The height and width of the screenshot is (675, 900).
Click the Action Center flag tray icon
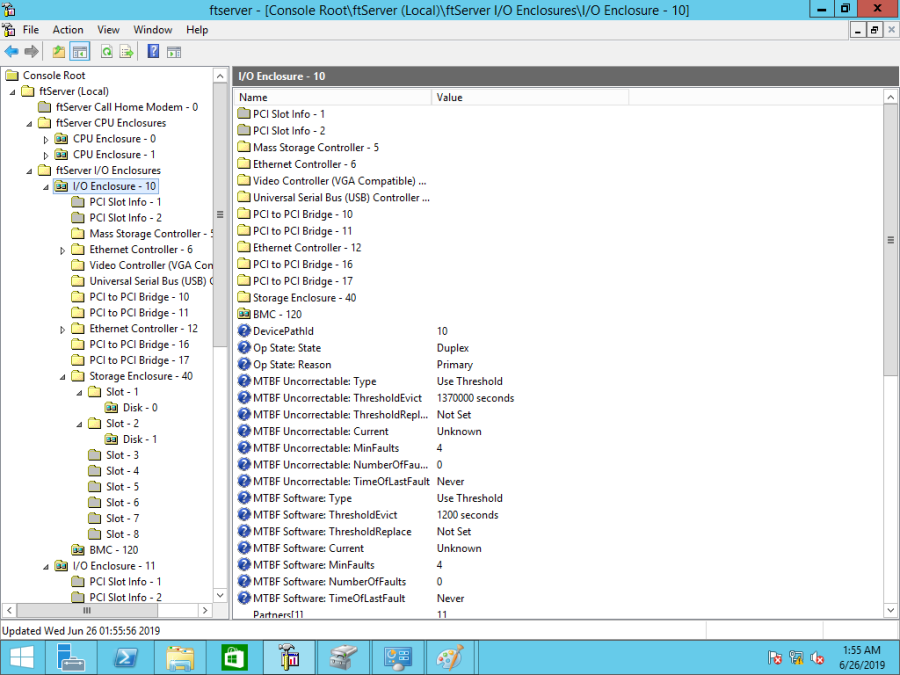(775, 658)
